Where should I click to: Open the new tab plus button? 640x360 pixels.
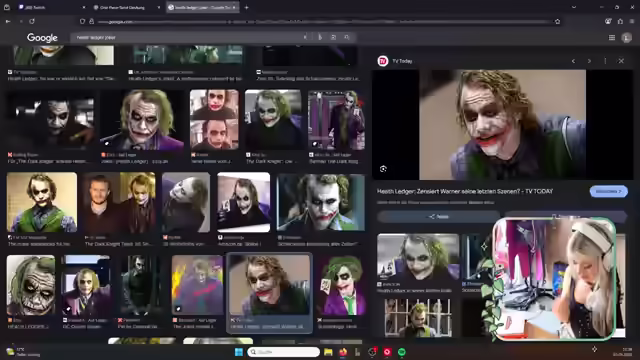247,7
